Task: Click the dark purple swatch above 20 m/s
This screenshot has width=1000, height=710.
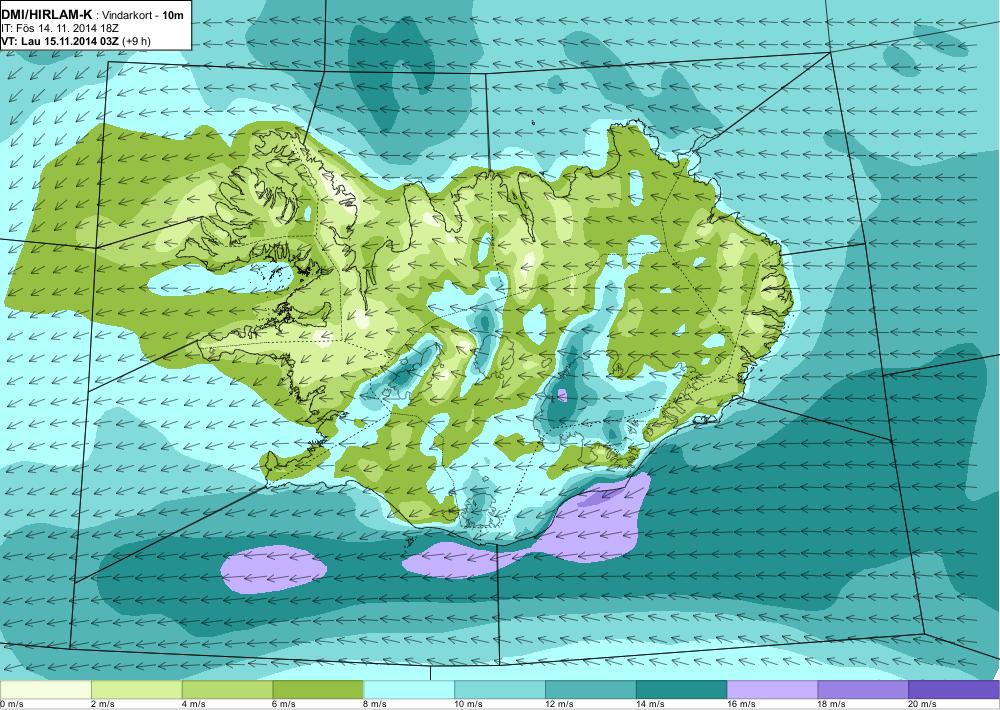Action: pos(954,690)
